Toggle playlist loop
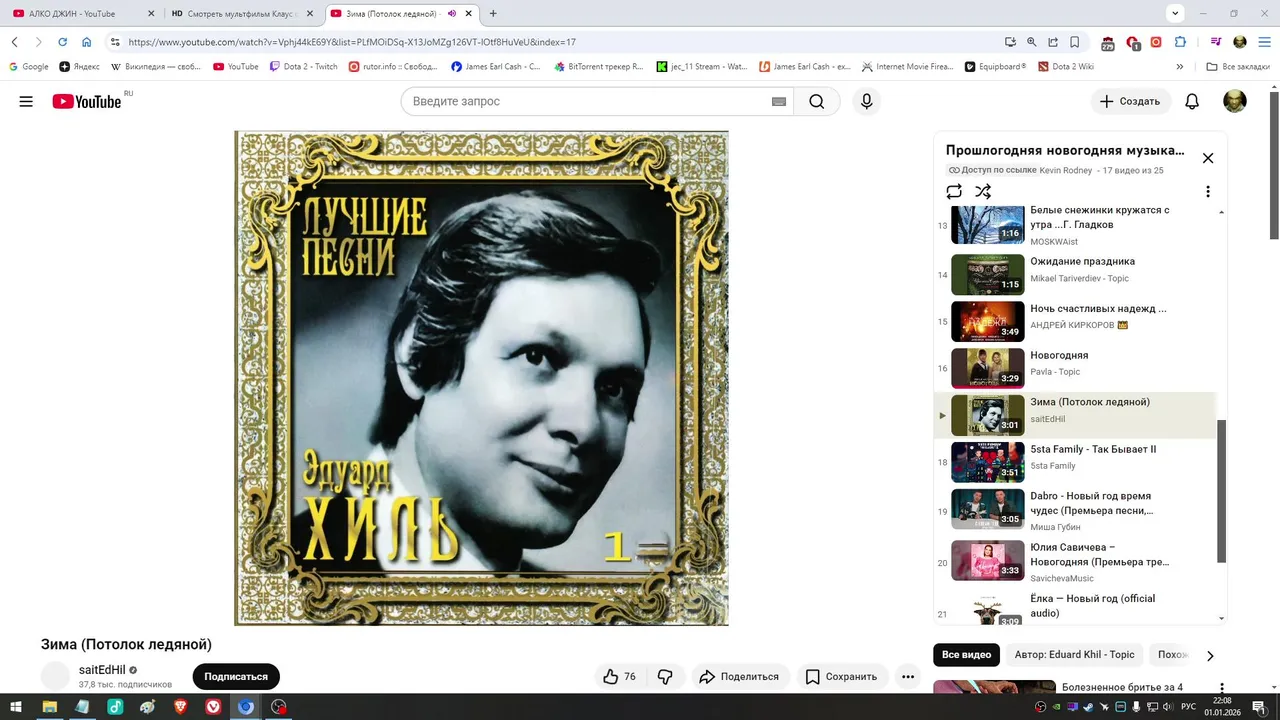The width and height of the screenshot is (1280, 720). [954, 191]
